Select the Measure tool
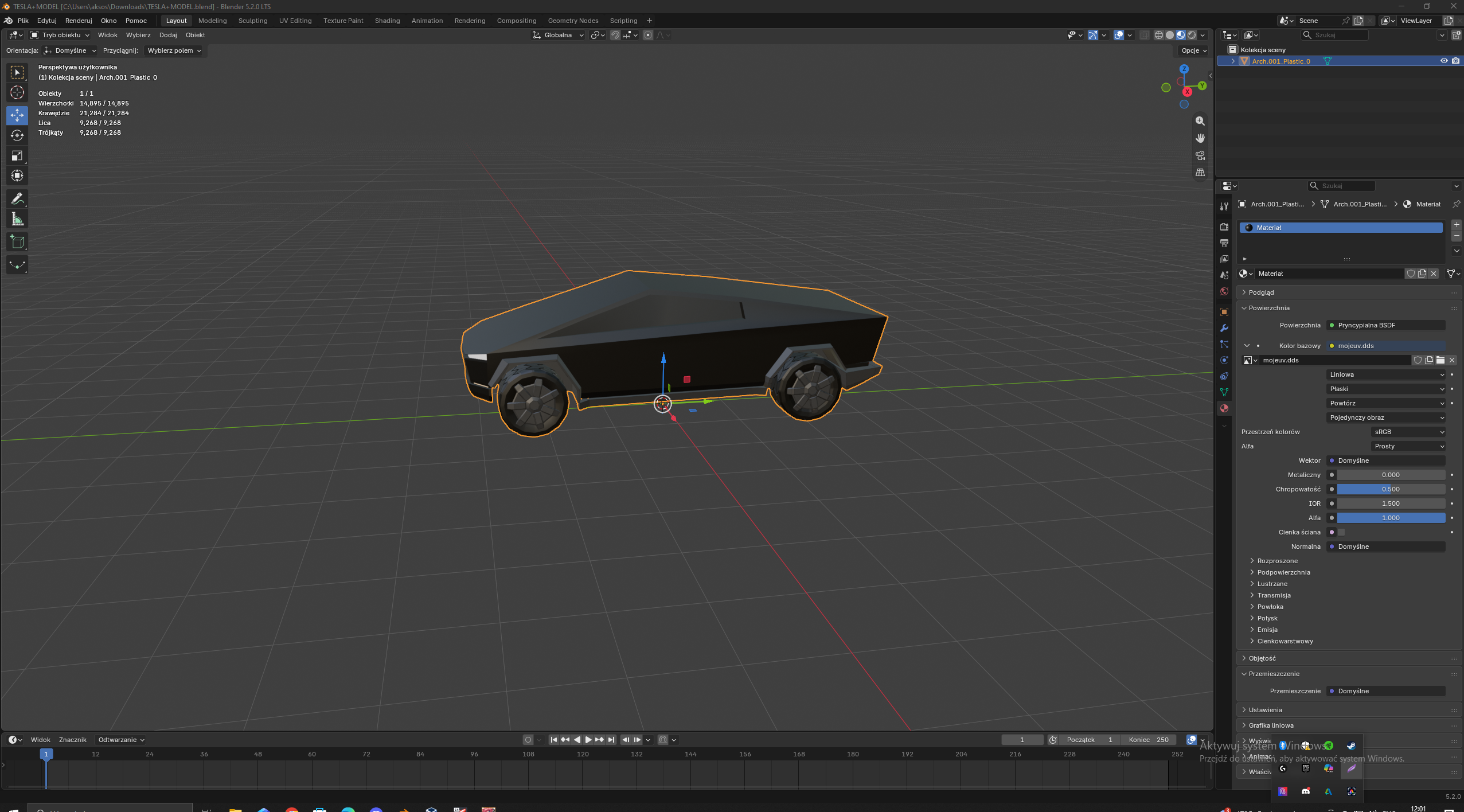The height and width of the screenshot is (812, 1464). click(17, 219)
